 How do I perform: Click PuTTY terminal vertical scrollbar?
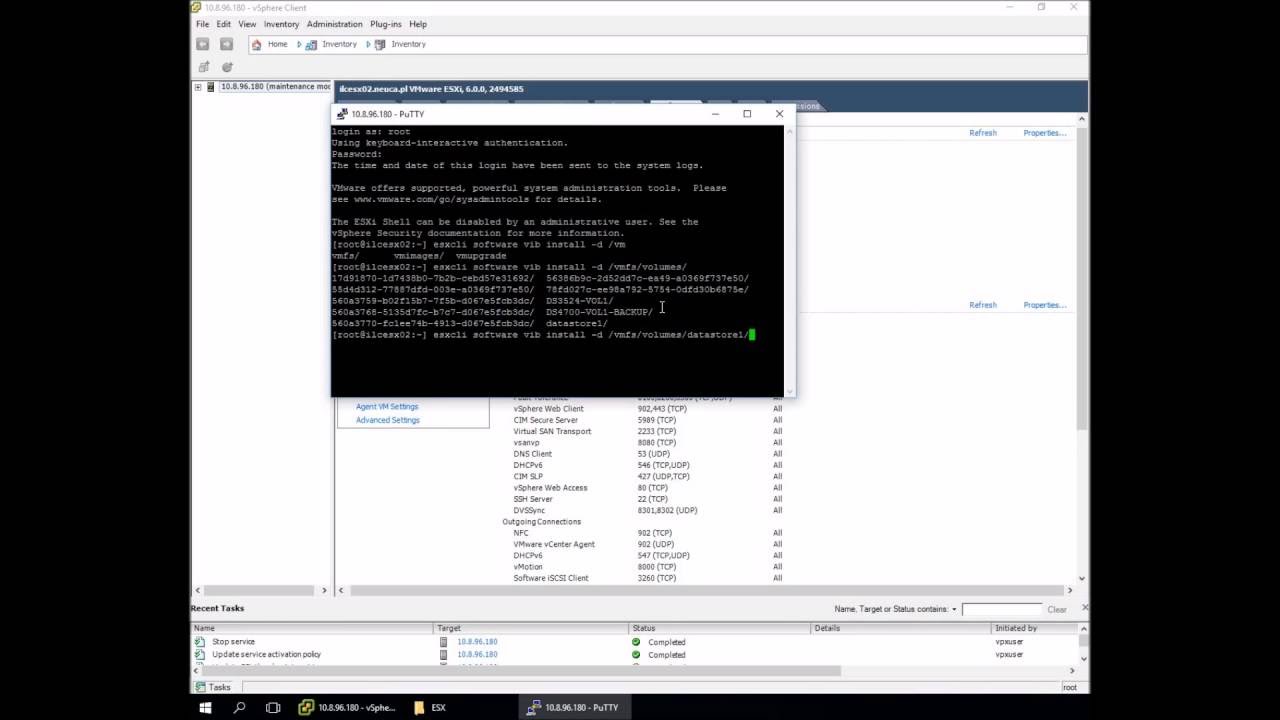coord(790,260)
